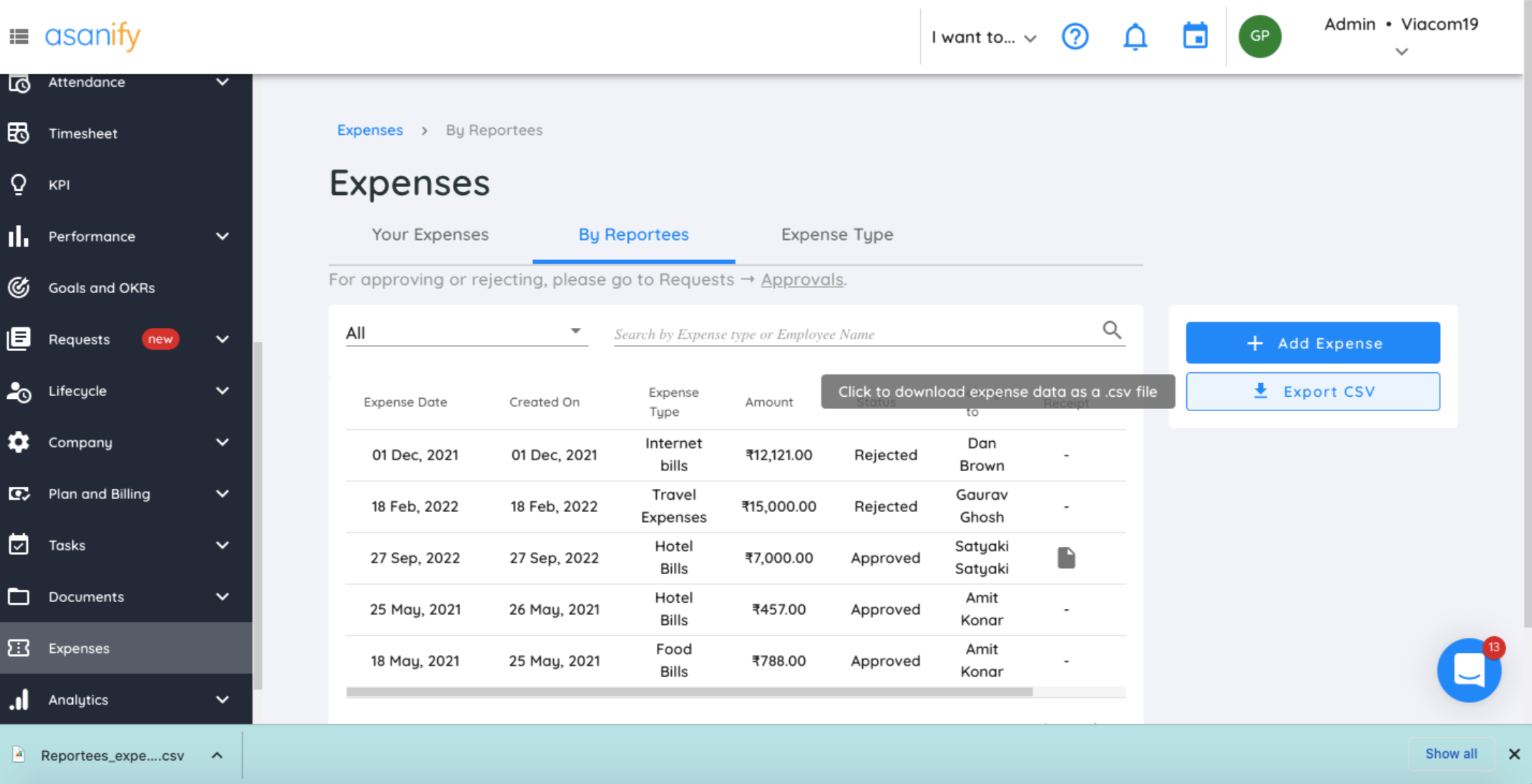Screen dimensions: 1532x784
Task: Open the Approvals link
Action: (801, 280)
